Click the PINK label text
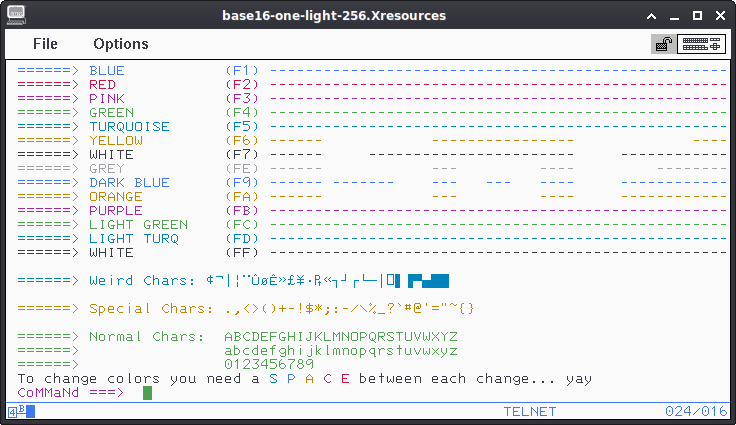 coord(107,99)
